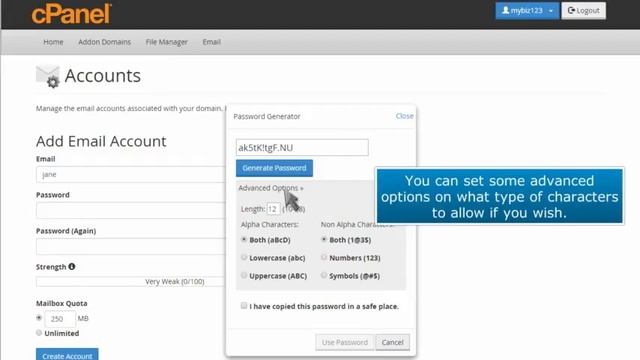Open Addon Domains menu item
This screenshot has width=640, height=360.
pos(104,42)
